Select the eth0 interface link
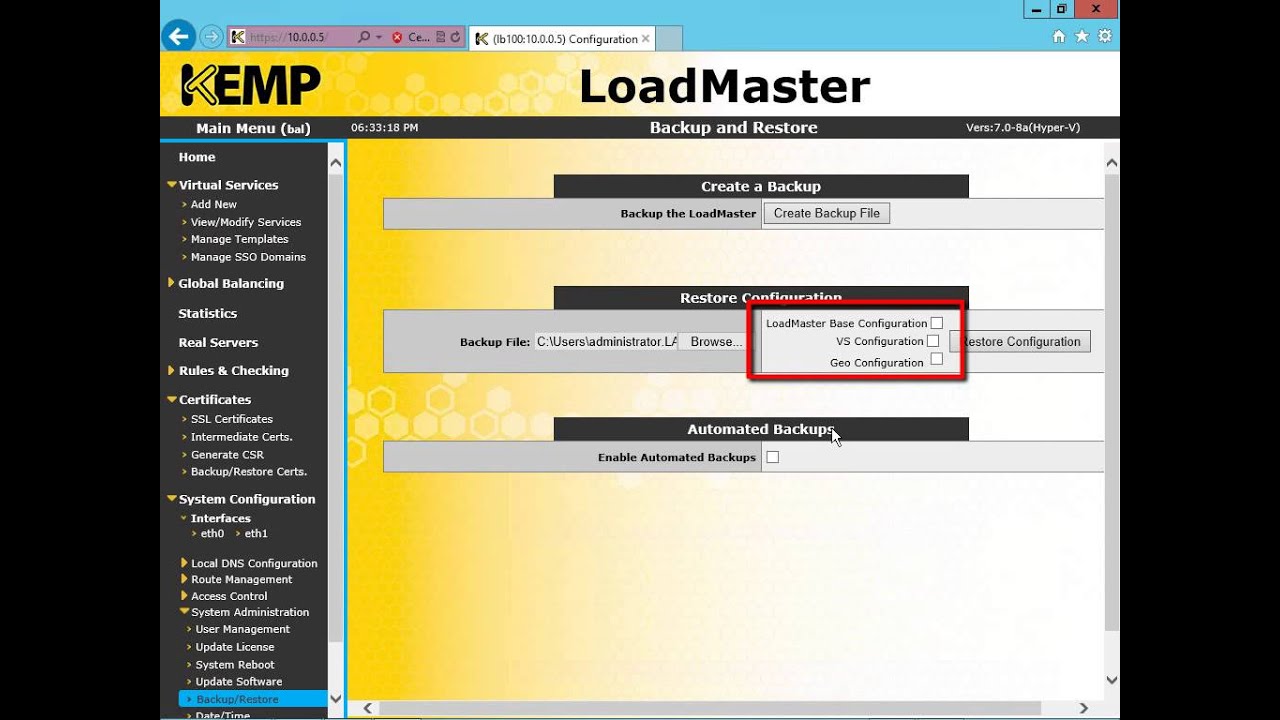The width and height of the screenshot is (1280, 720). (212, 534)
